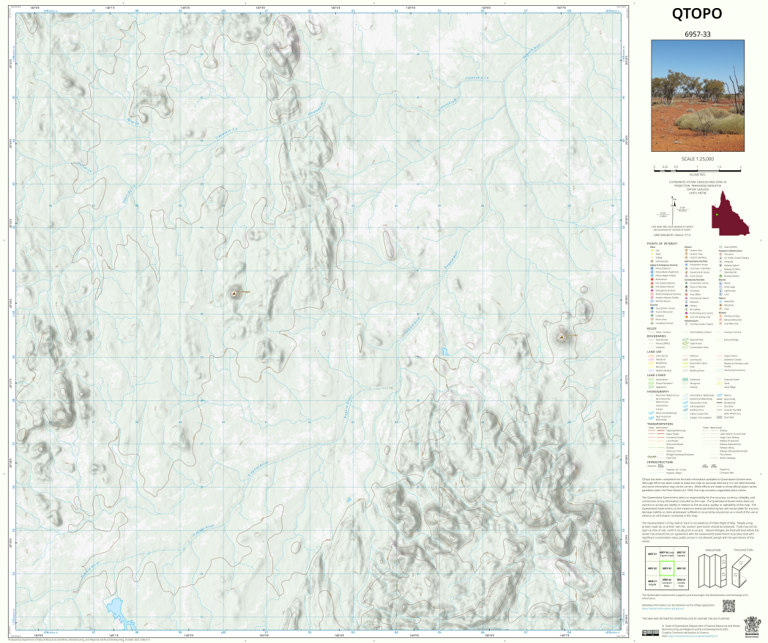This screenshot has width=768, height=643.
Task: Select the sheet number 6957-33 under the title
Action: tap(697, 34)
